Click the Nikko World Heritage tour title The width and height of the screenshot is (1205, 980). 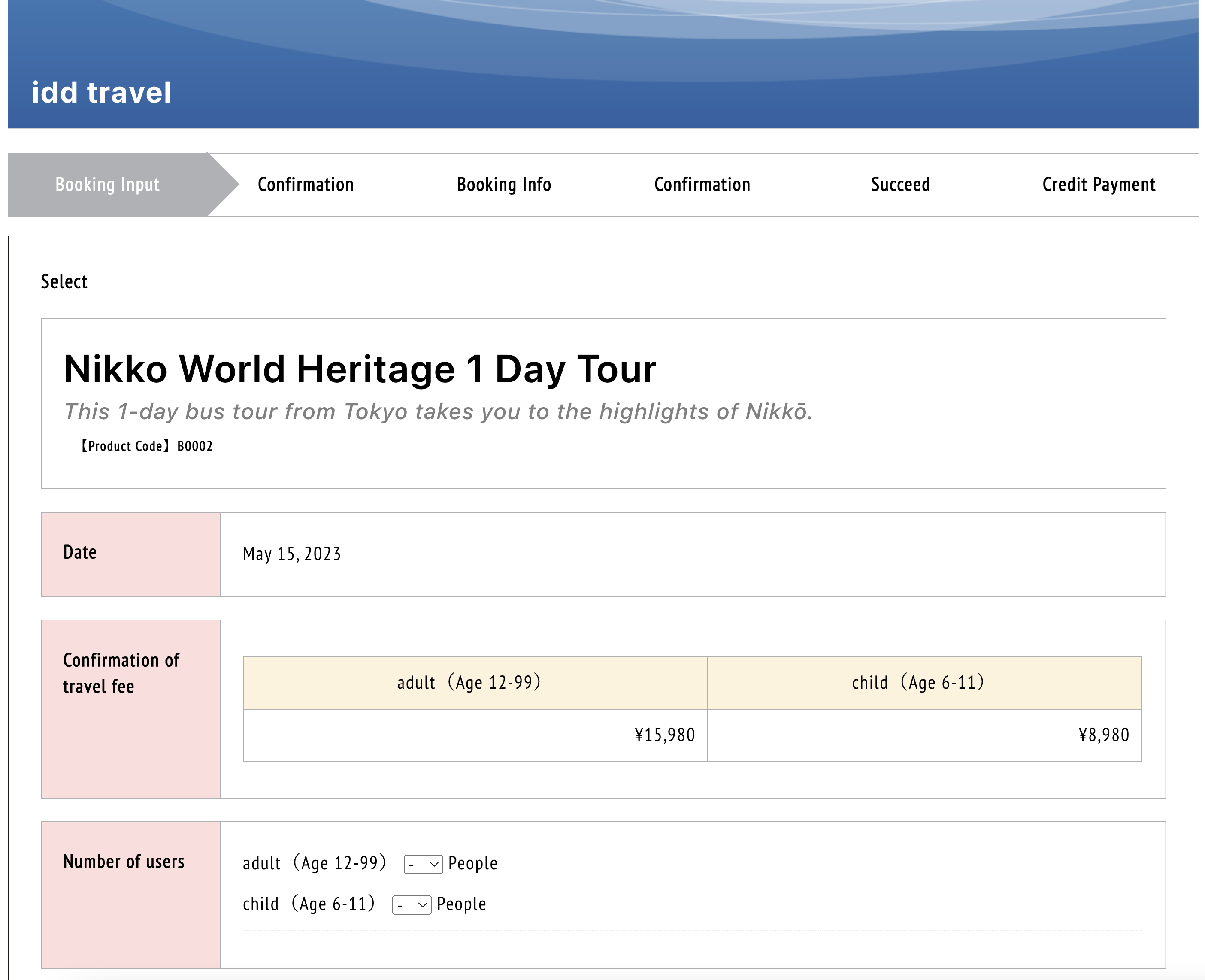tap(360, 369)
